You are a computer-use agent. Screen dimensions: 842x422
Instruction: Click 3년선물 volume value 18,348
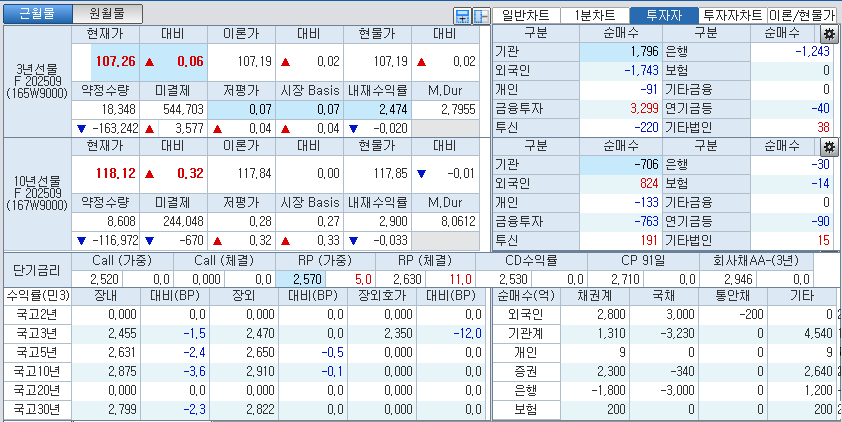[105, 110]
